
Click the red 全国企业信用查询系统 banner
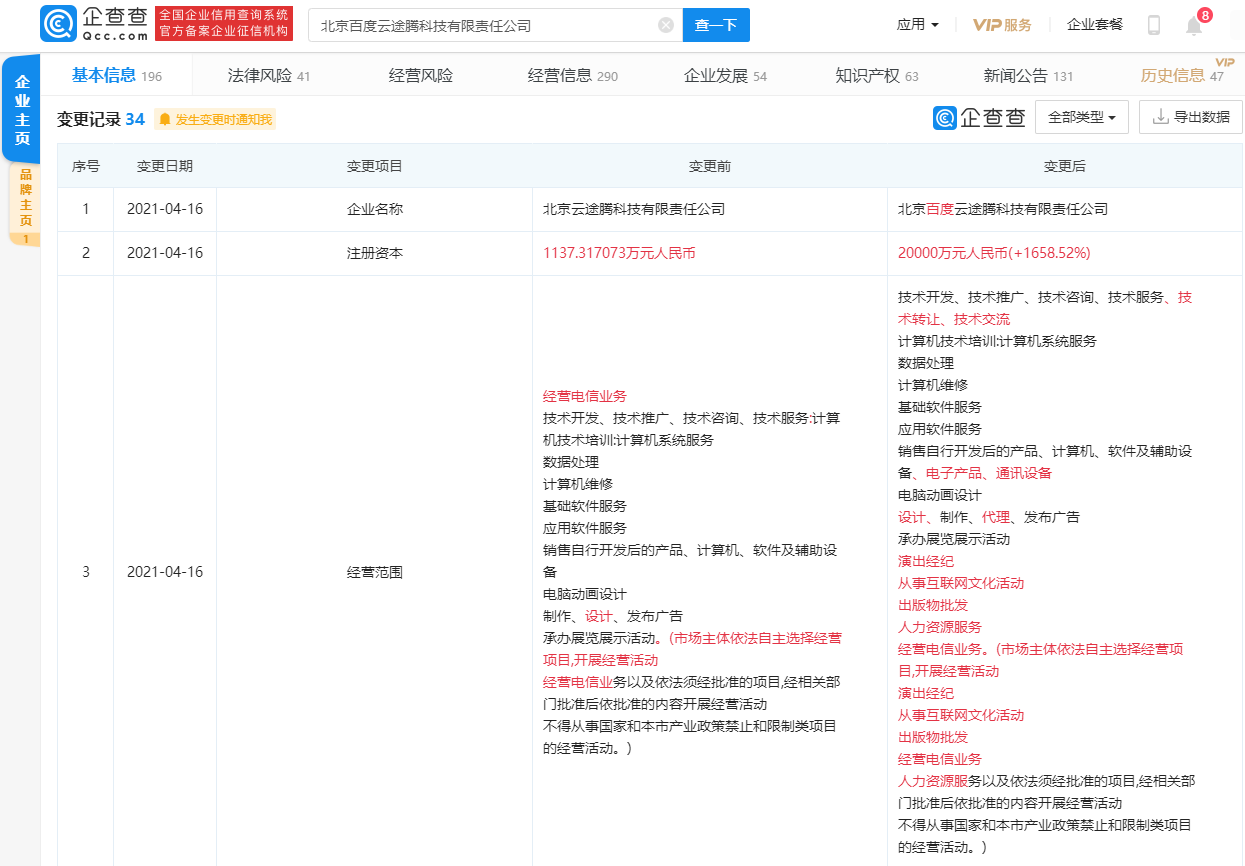click(x=225, y=24)
